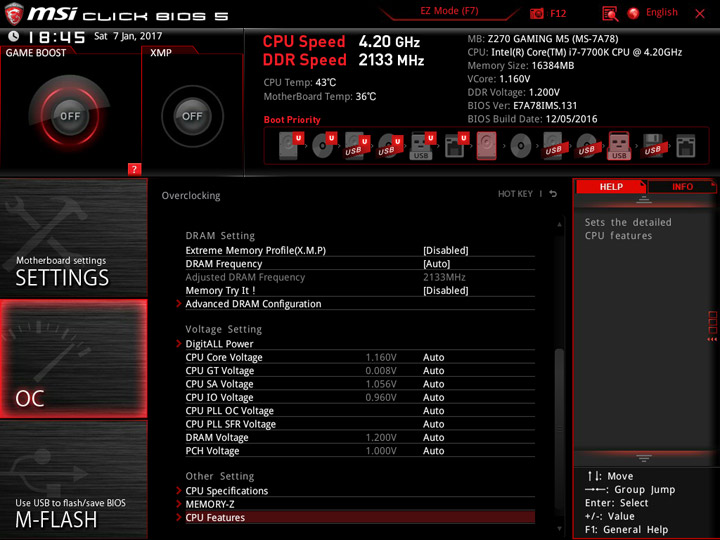Switch to EZ Mode (F7)
The width and height of the screenshot is (720, 540).
449,11
